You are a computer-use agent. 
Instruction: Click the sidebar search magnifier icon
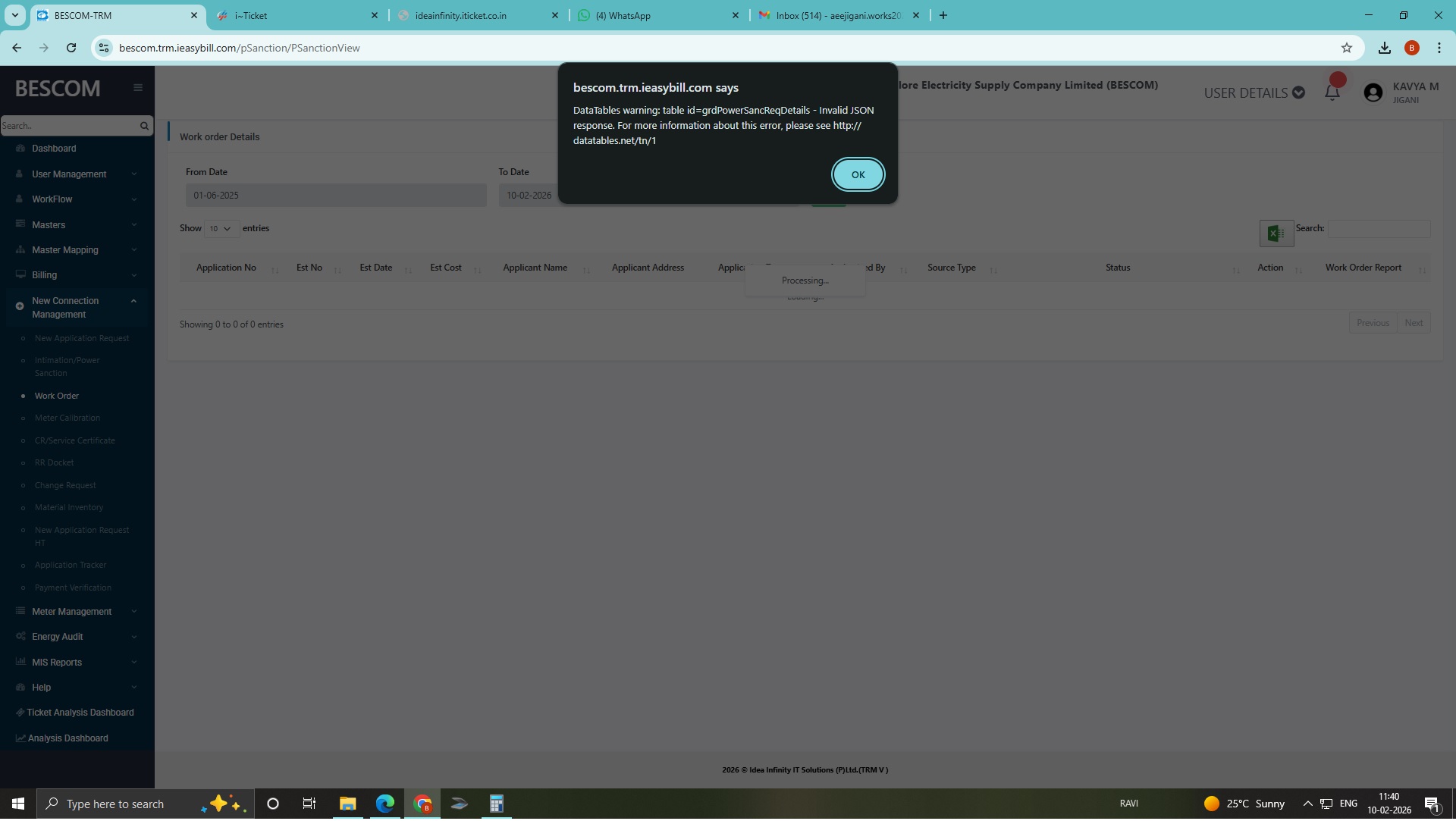point(144,126)
